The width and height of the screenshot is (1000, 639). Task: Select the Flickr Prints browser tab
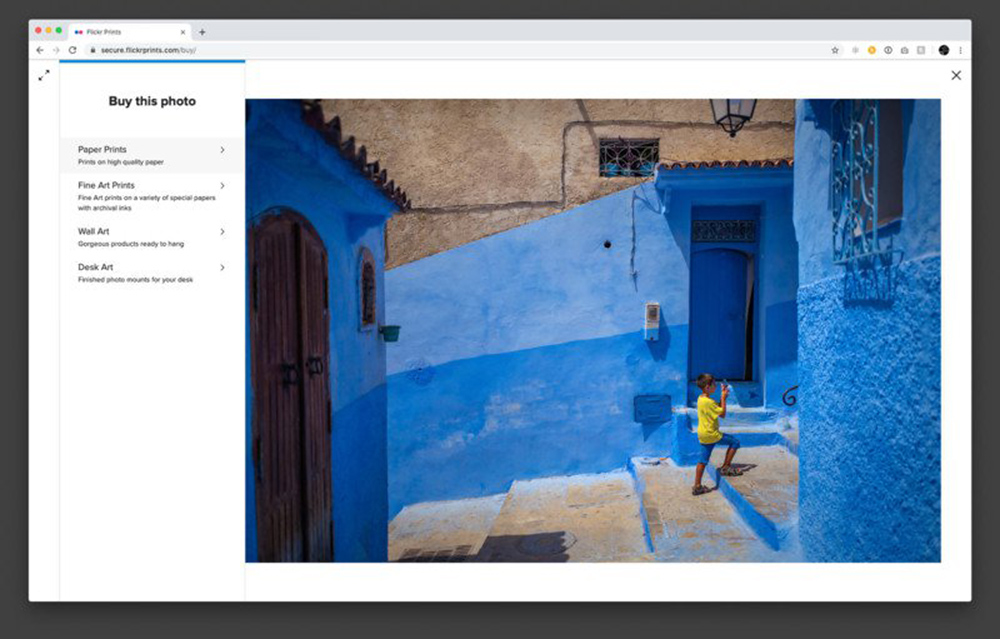(x=120, y=32)
